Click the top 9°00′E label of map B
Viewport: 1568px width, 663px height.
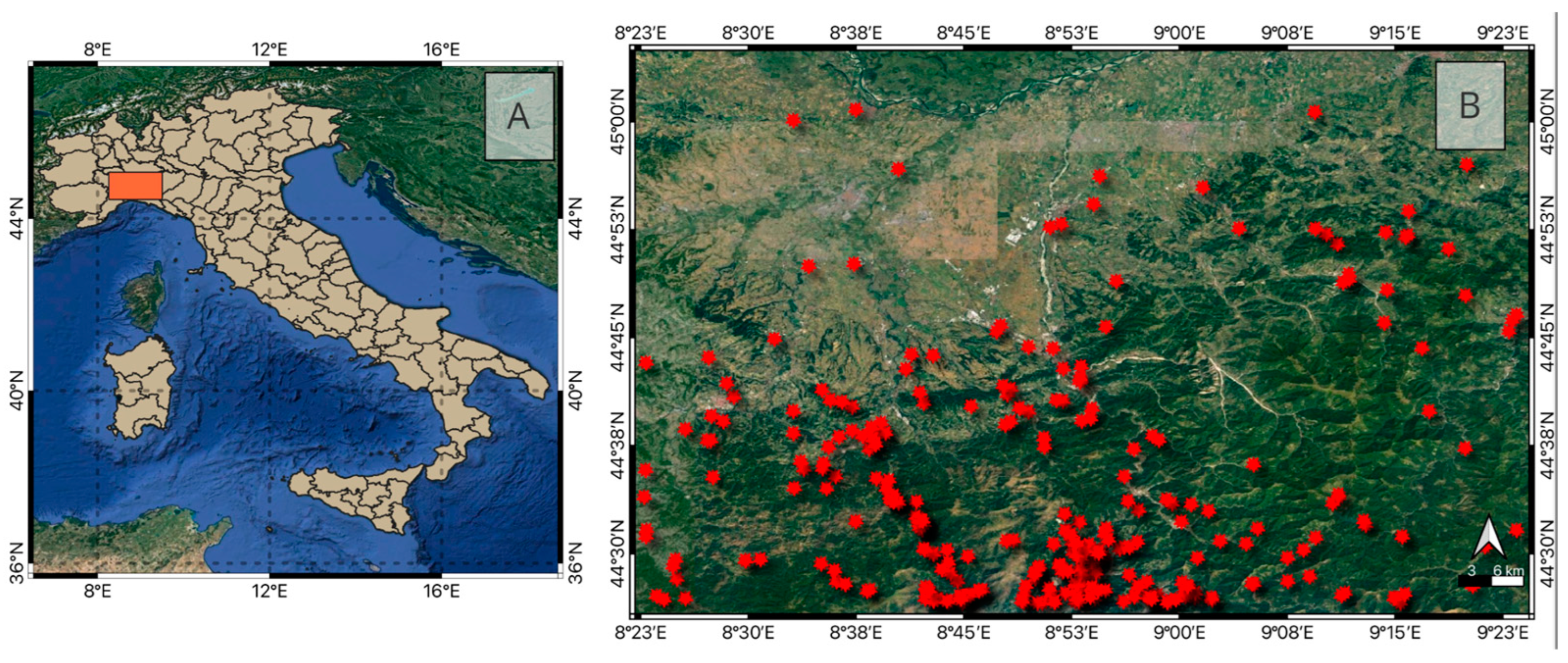[1179, 33]
